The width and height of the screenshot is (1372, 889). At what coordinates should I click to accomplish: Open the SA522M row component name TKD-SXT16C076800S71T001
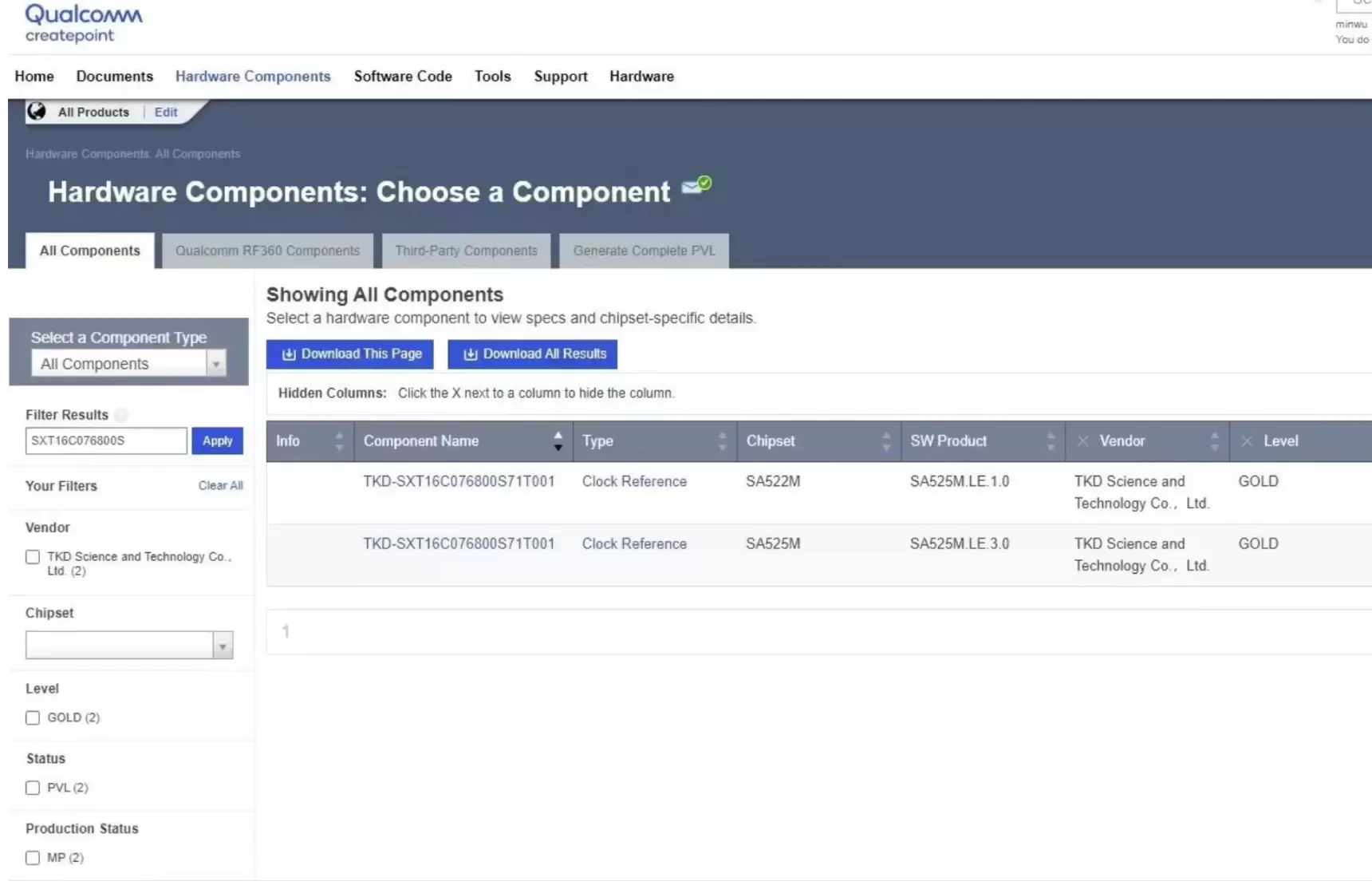(459, 481)
